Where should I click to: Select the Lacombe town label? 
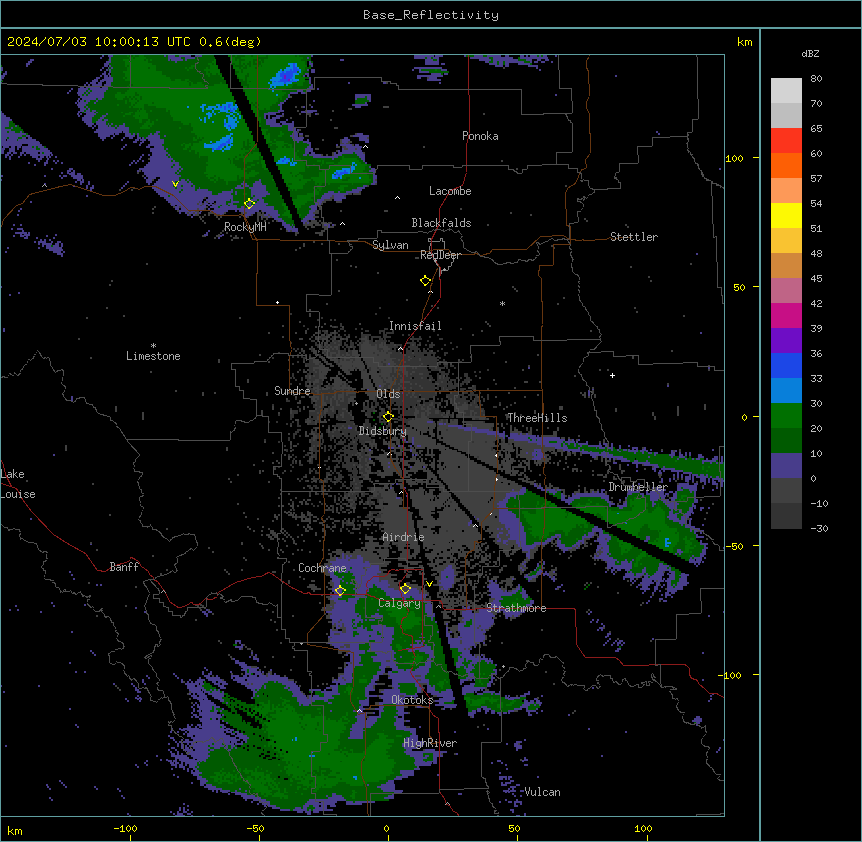tap(450, 191)
